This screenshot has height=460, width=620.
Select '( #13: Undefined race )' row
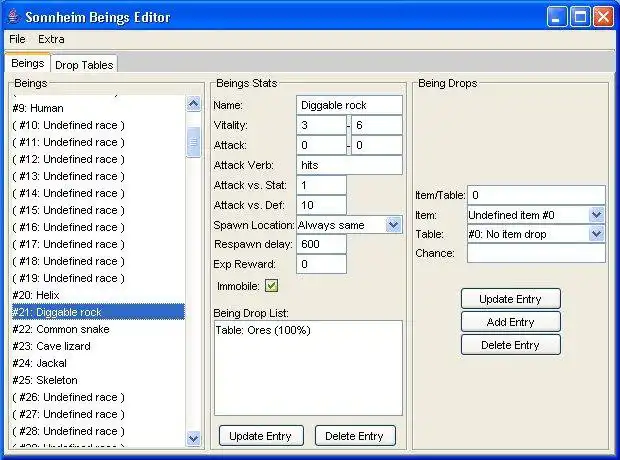click(98, 176)
